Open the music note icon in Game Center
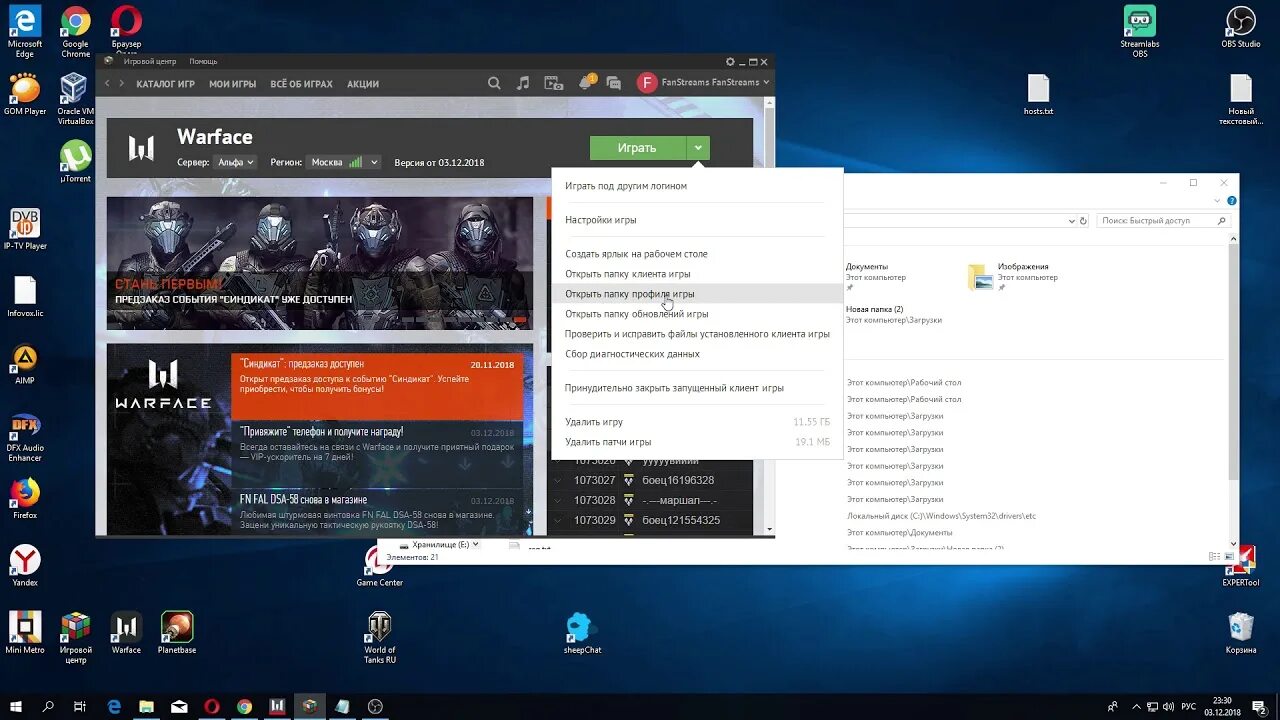Screen dimensions: 1280x720 tap(523, 83)
